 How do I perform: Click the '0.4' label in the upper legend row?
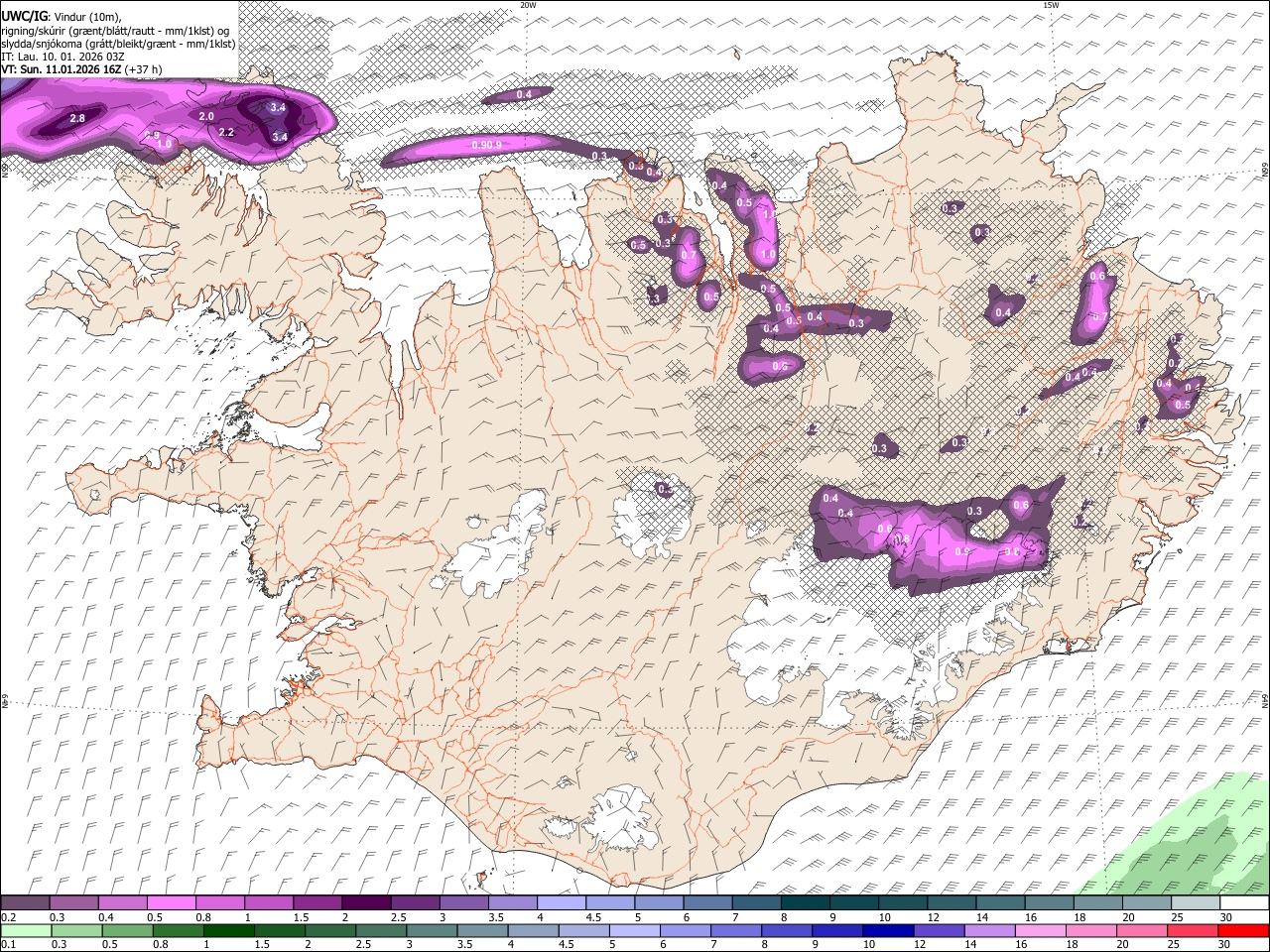106,917
